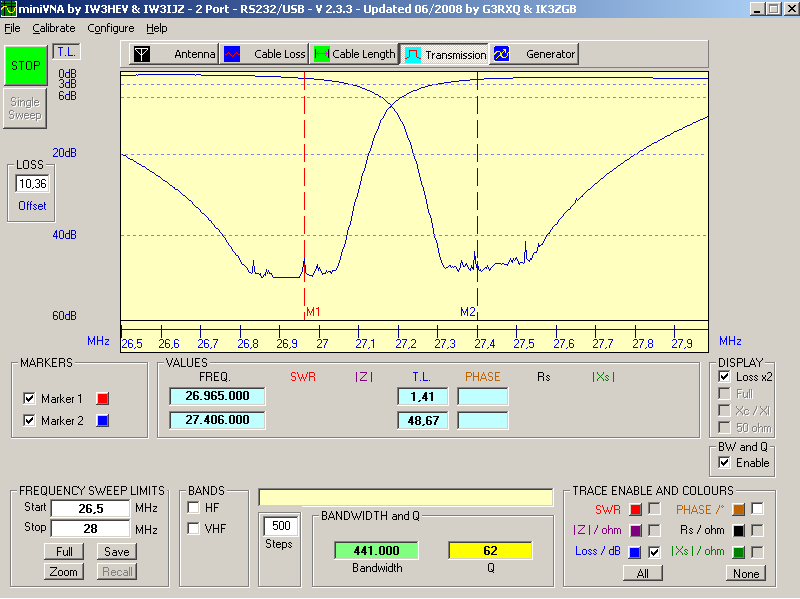Select the Antenna mode icon
This screenshot has width=800, height=599.
click(x=142, y=54)
